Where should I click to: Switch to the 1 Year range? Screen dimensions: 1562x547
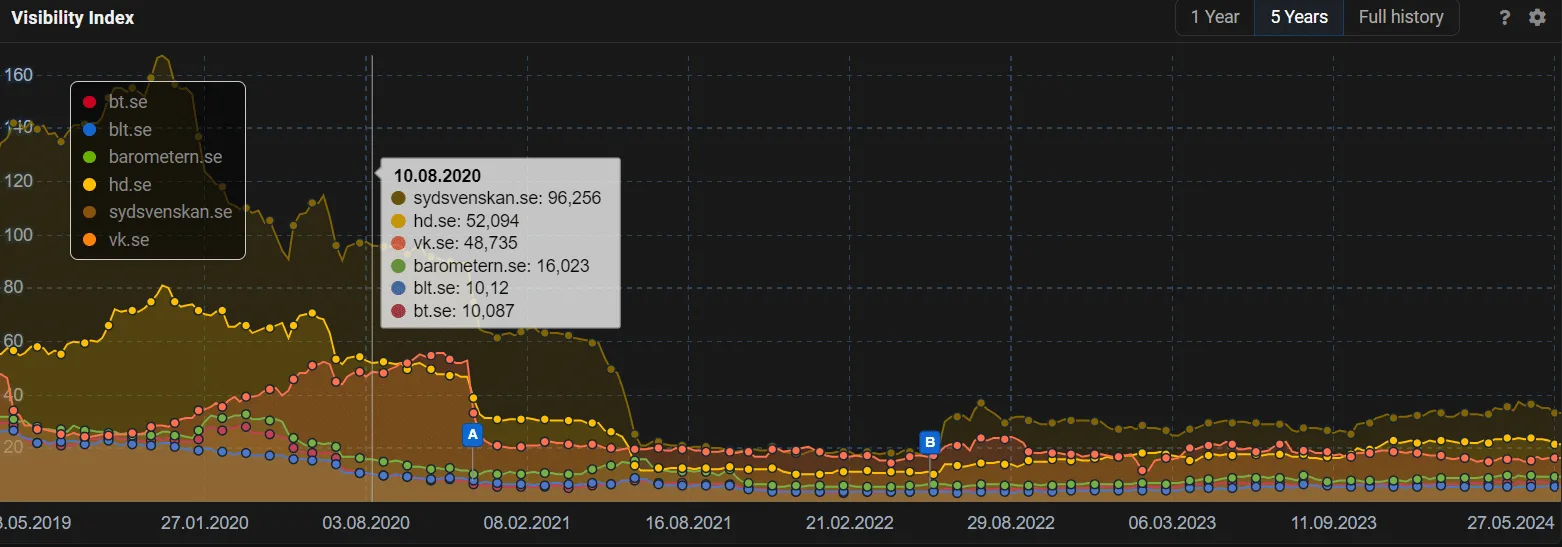(1215, 17)
